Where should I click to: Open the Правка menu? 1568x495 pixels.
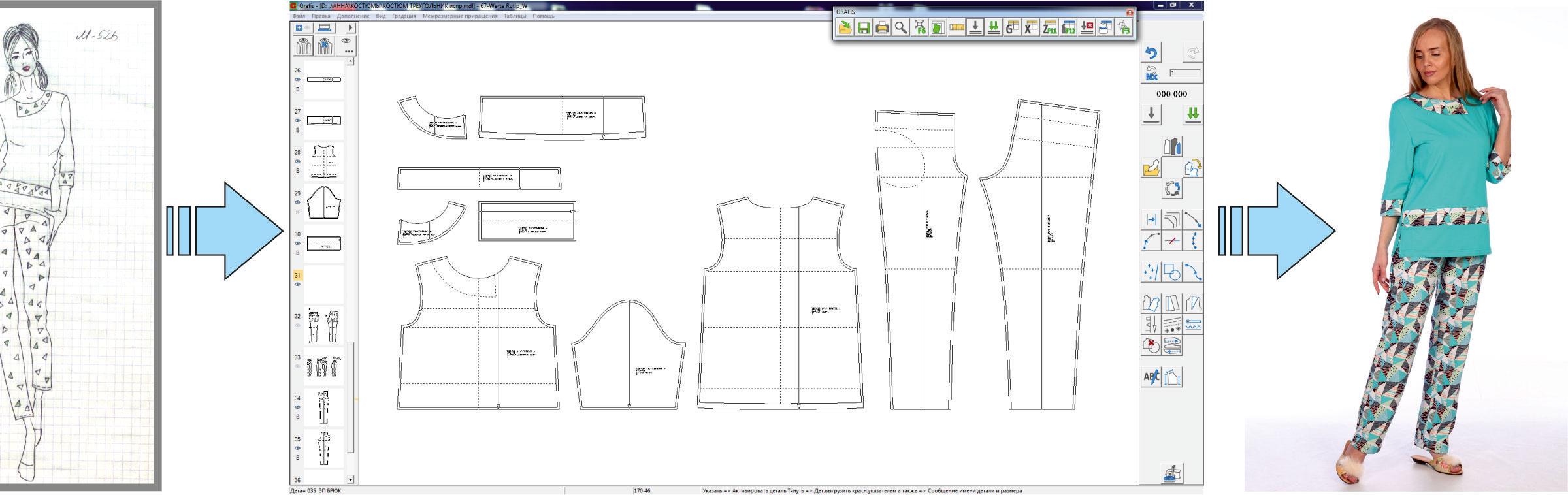321,16
